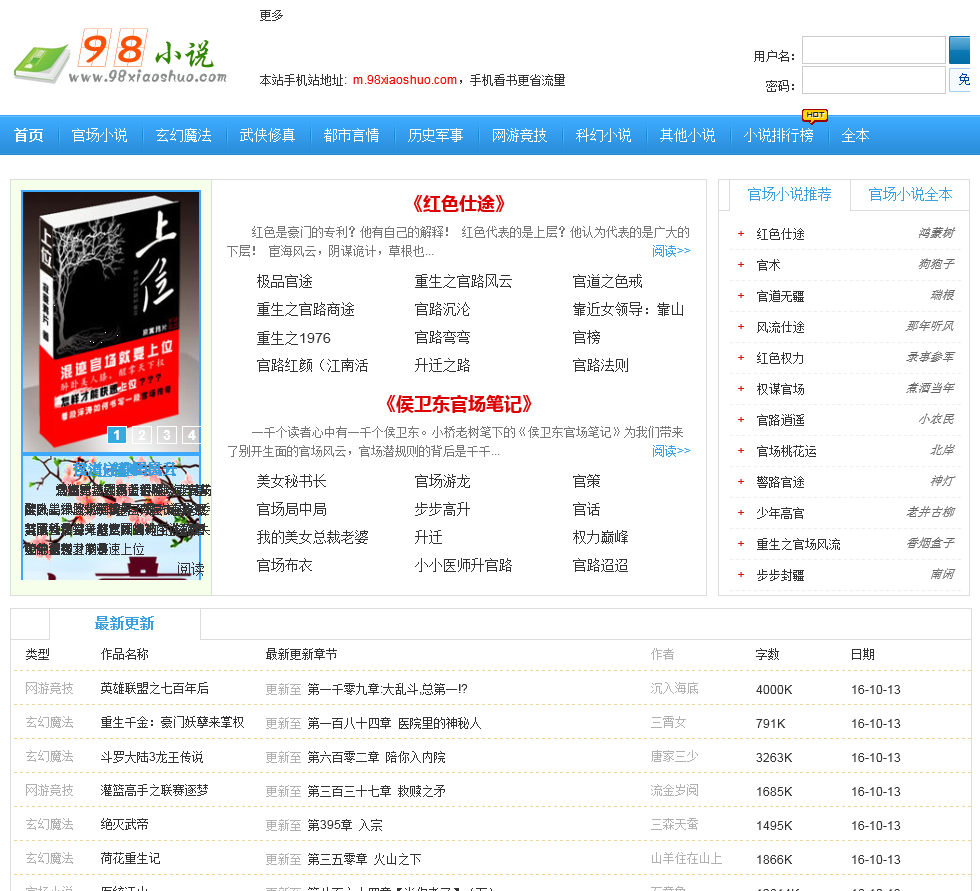
Task: Click the red plus bullet next to 红色仕途
Action: pyautogui.click(x=741, y=234)
